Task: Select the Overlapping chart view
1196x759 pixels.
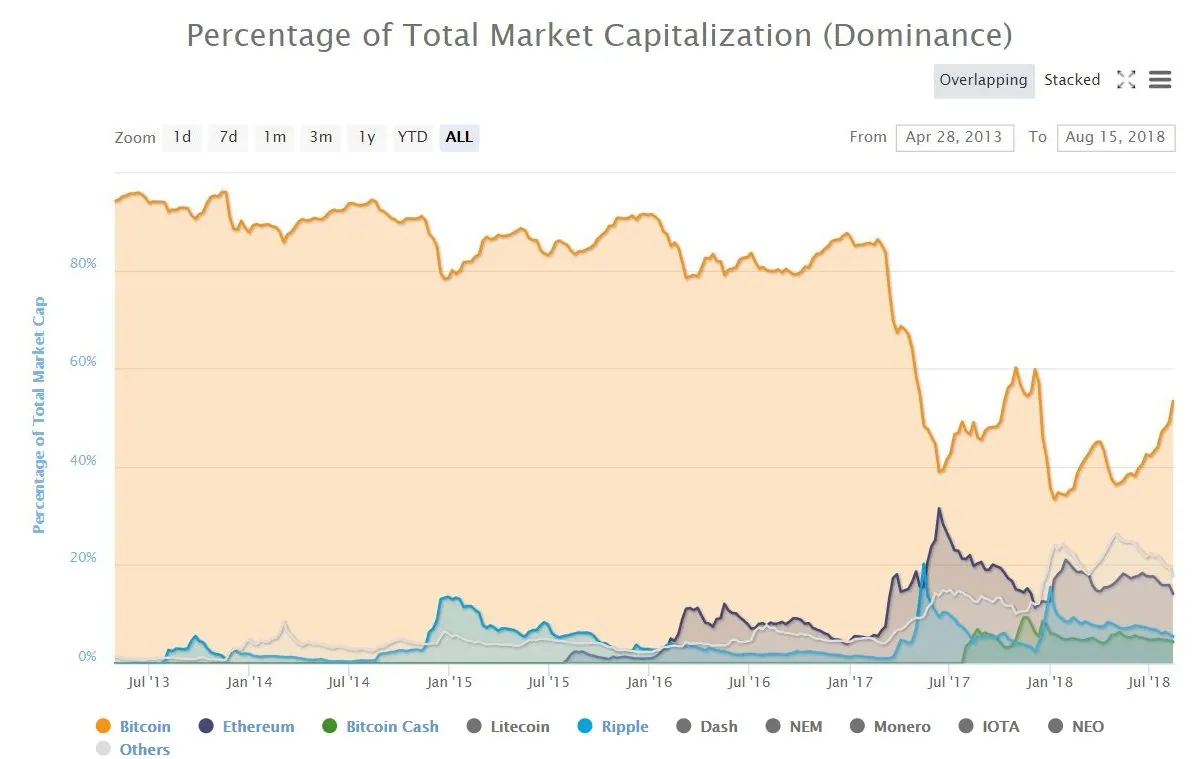Action: 983,80
